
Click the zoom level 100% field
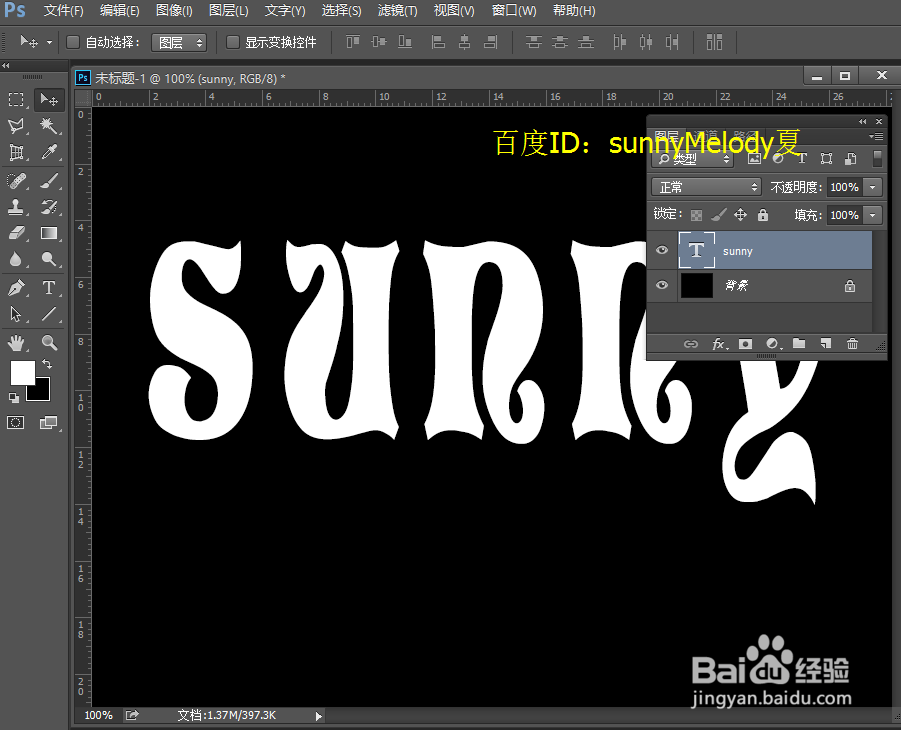tap(98, 716)
